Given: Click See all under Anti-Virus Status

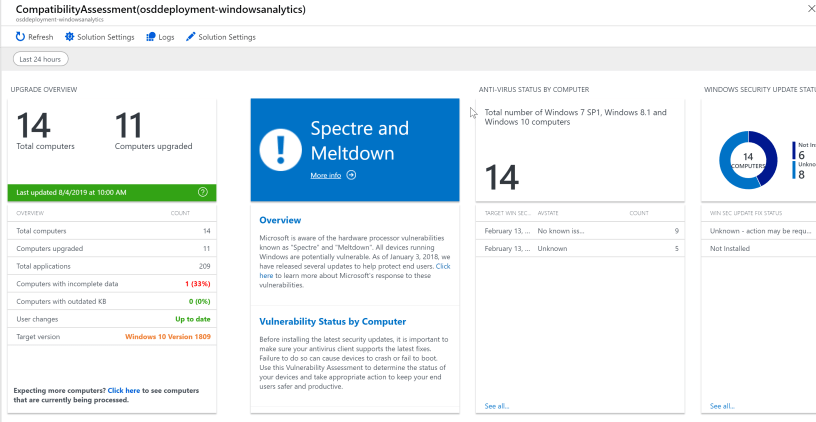Looking at the screenshot, I should [x=496, y=406].
